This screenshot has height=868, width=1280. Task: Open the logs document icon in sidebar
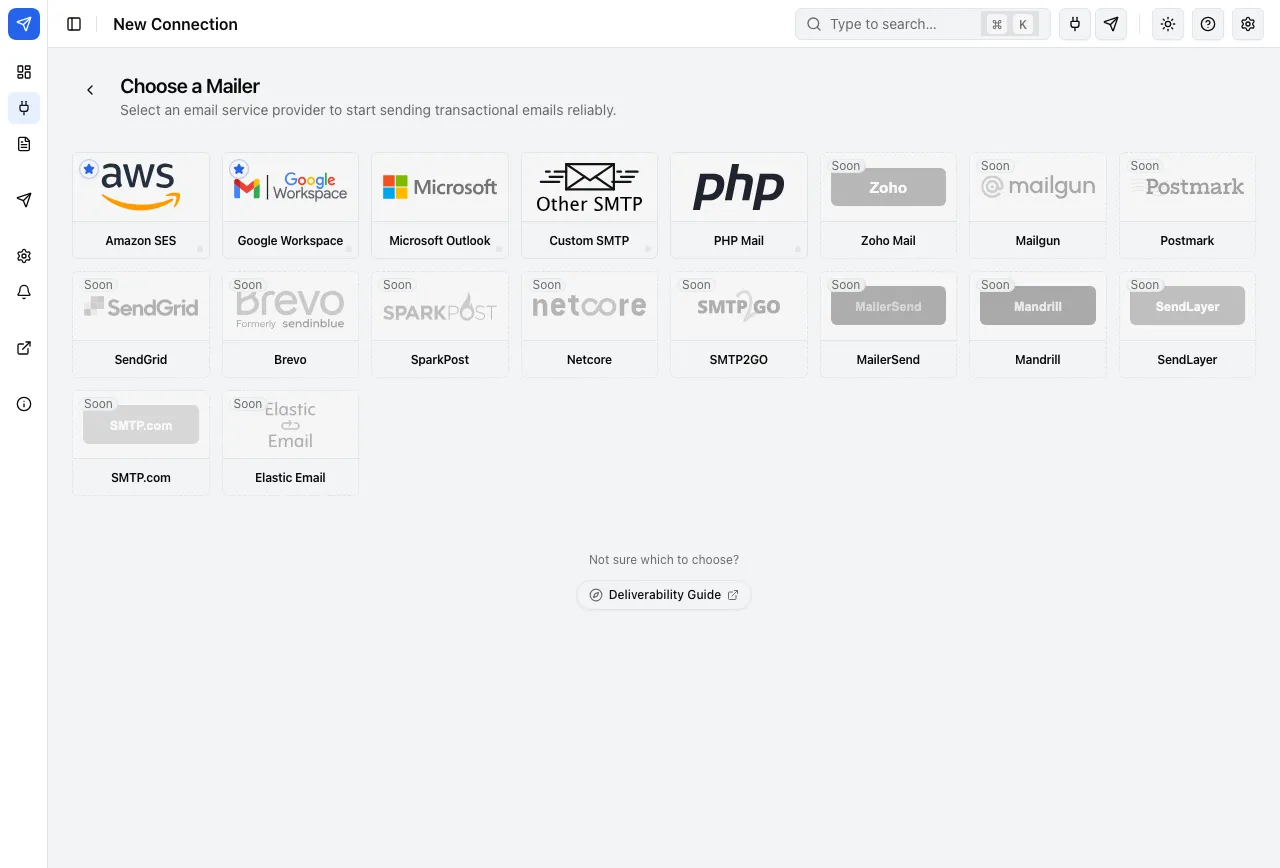pos(24,144)
